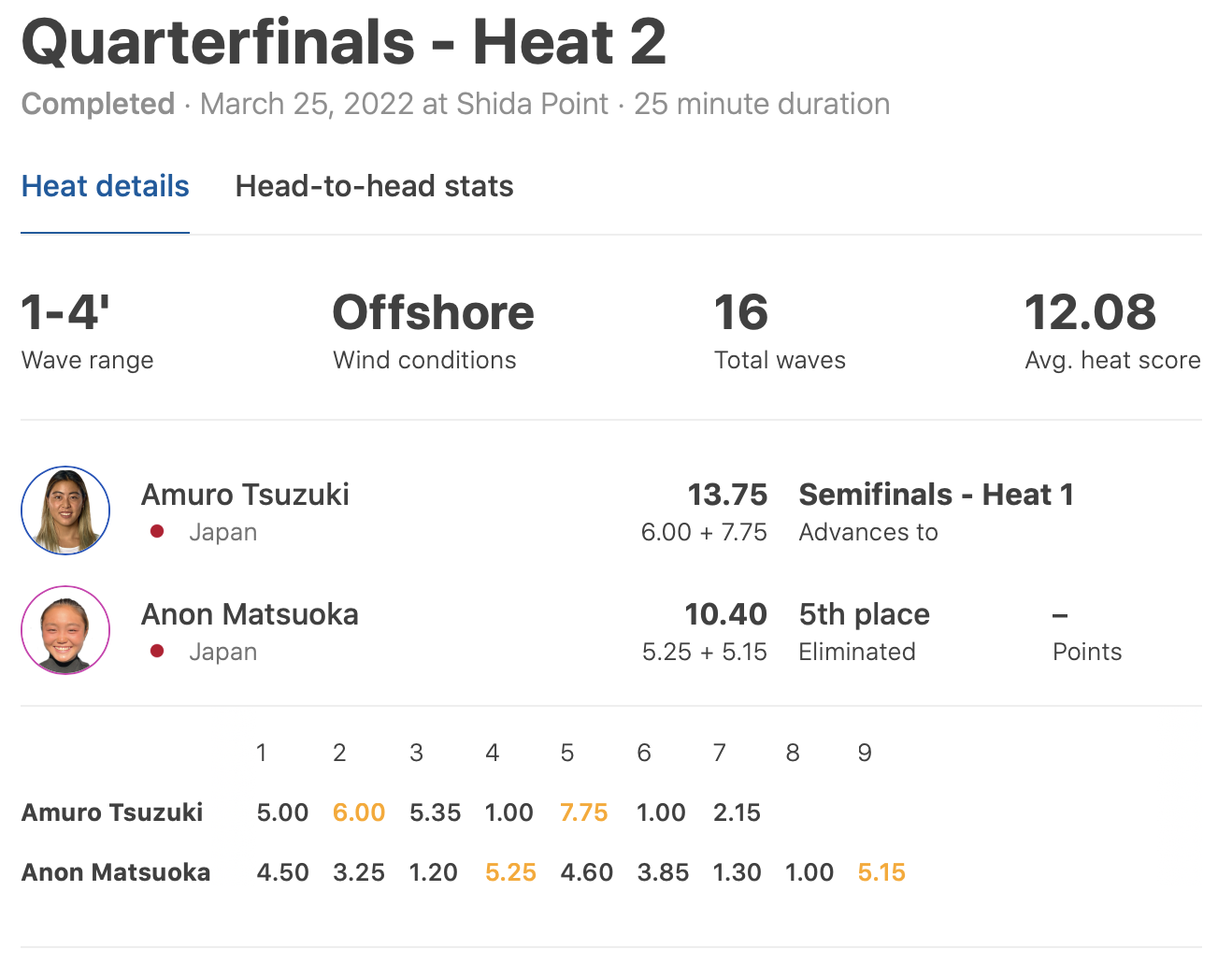Image resolution: width=1232 pixels, height=963 pixels.
Task: Click wave number 9 column header
Action: click(x=865, y=753)
